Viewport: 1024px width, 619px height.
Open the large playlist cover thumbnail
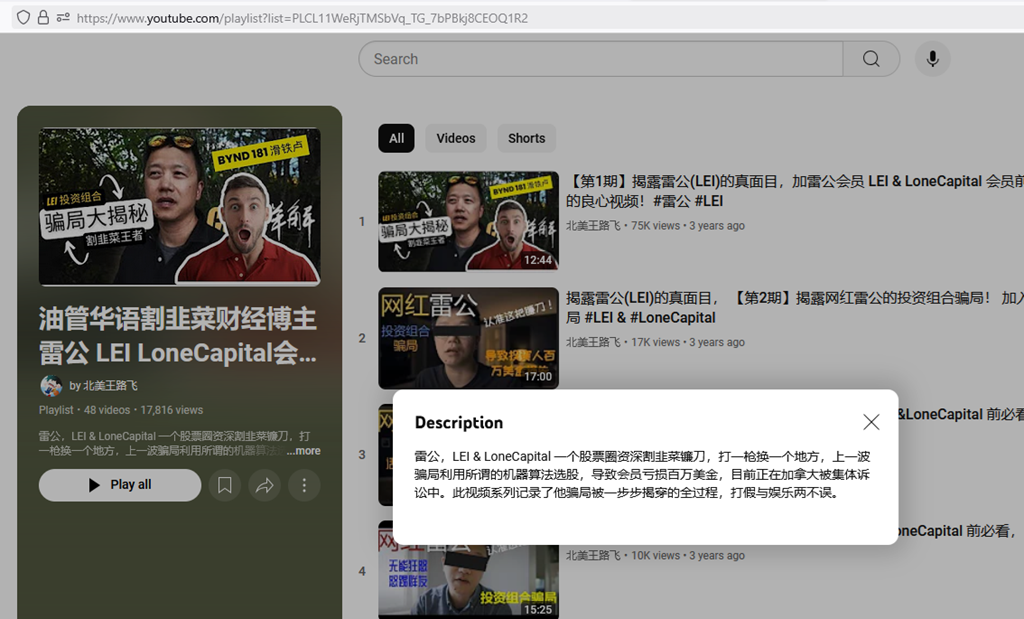point(180,206)
